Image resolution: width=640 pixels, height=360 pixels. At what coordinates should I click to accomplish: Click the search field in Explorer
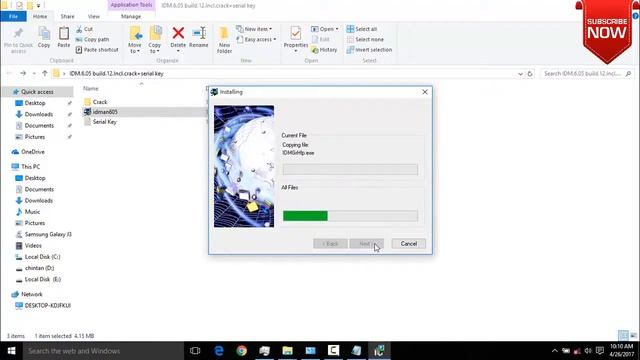(587, 74)
